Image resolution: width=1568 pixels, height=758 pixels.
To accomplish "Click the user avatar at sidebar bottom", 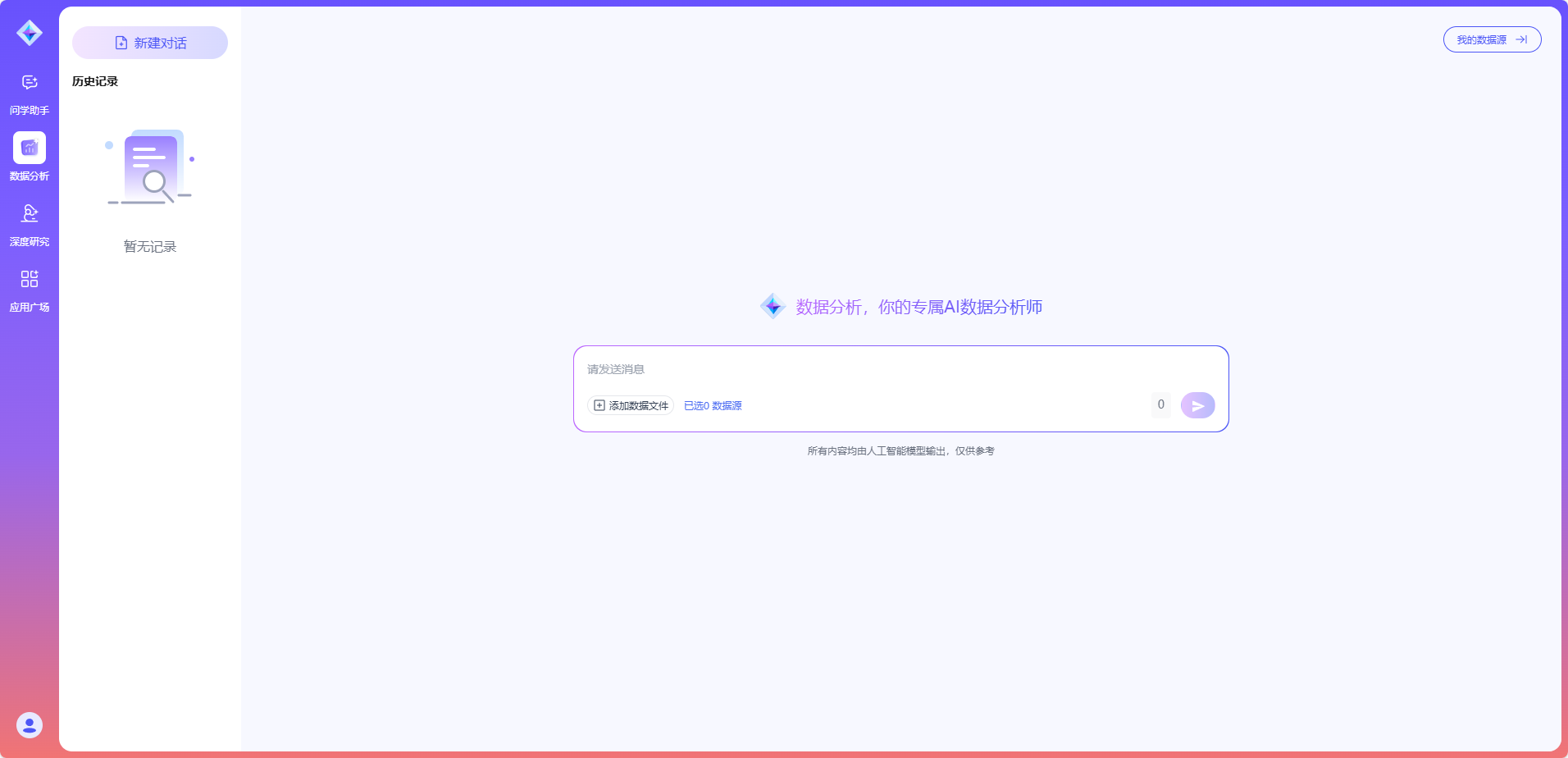I will [x=30, y=725].
